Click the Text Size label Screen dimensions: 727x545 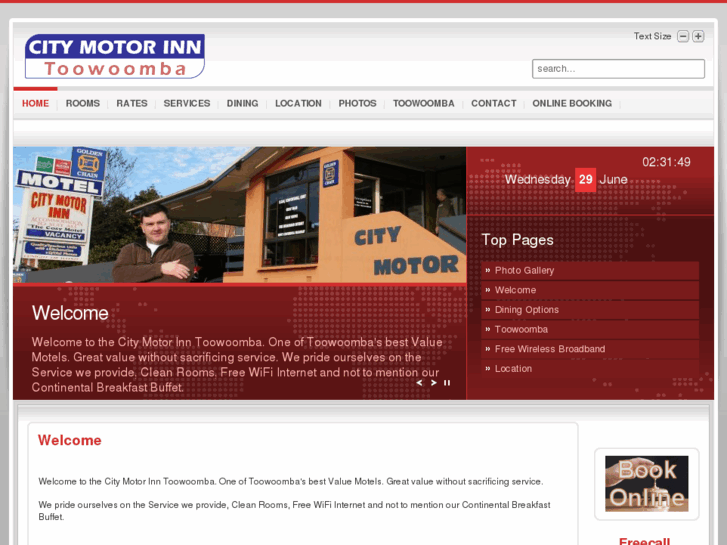point(652,36)
